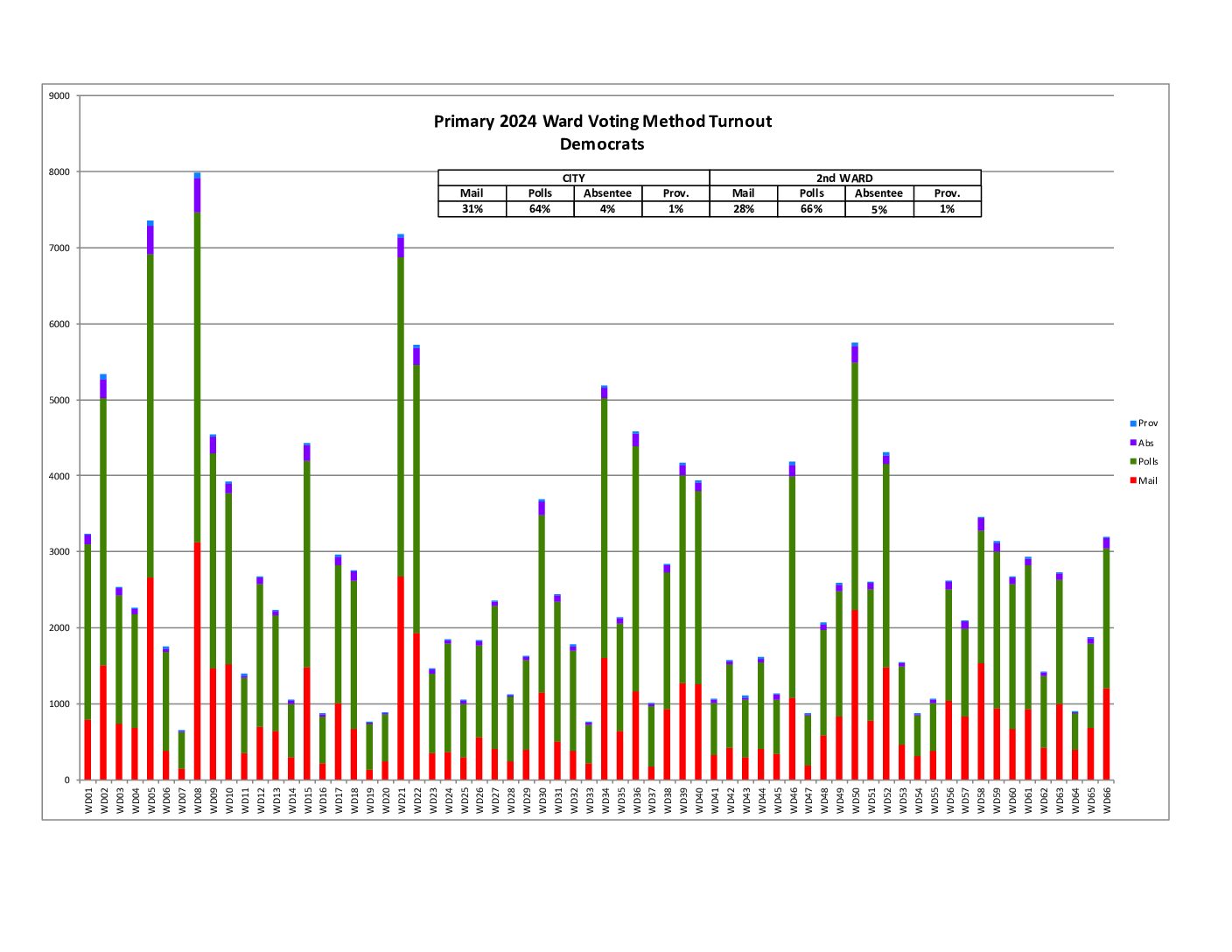Click the 5% Absentee cell under 2nd WARD
The height and width of the screenshot is (952, 1232).
point(878,209)
